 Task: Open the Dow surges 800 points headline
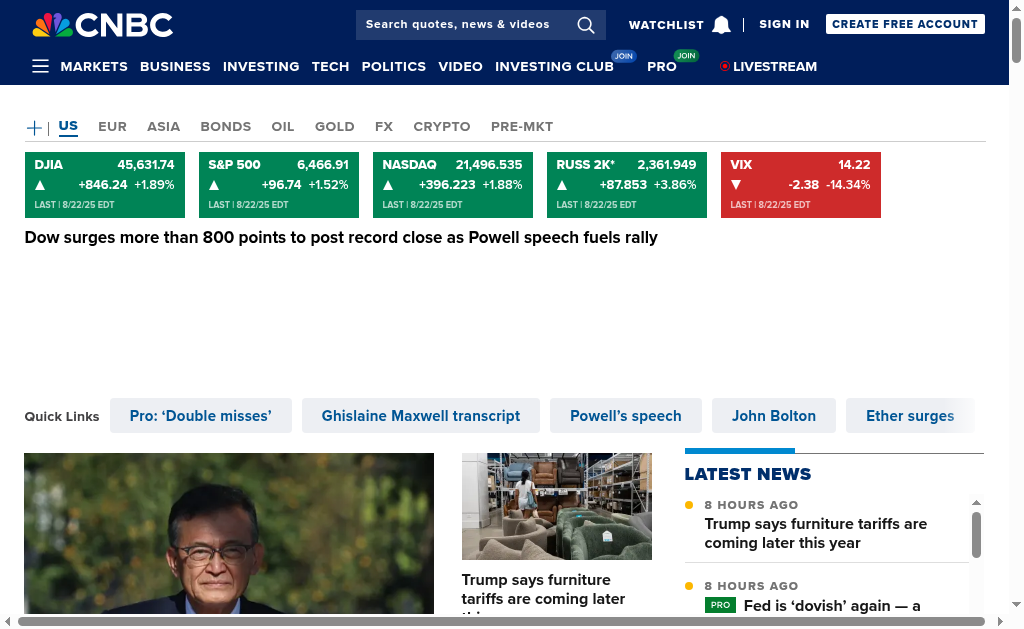(x=341, y=237)
